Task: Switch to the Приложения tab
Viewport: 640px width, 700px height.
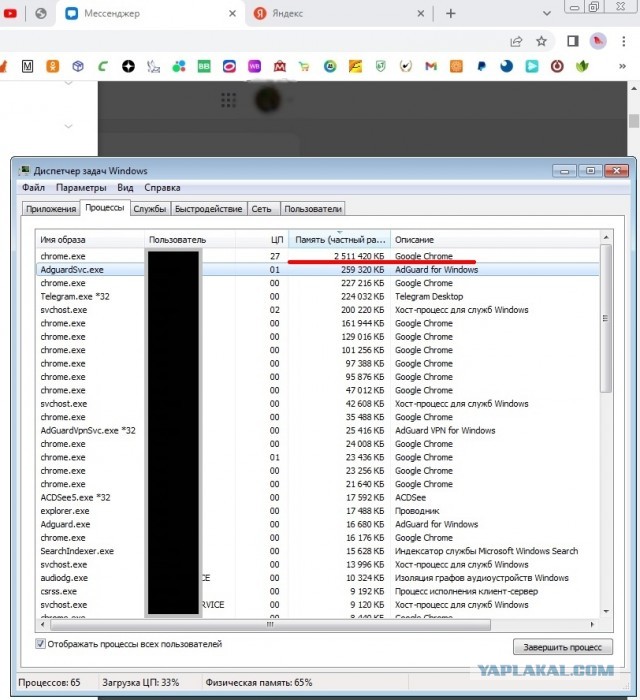Action: 51,209
